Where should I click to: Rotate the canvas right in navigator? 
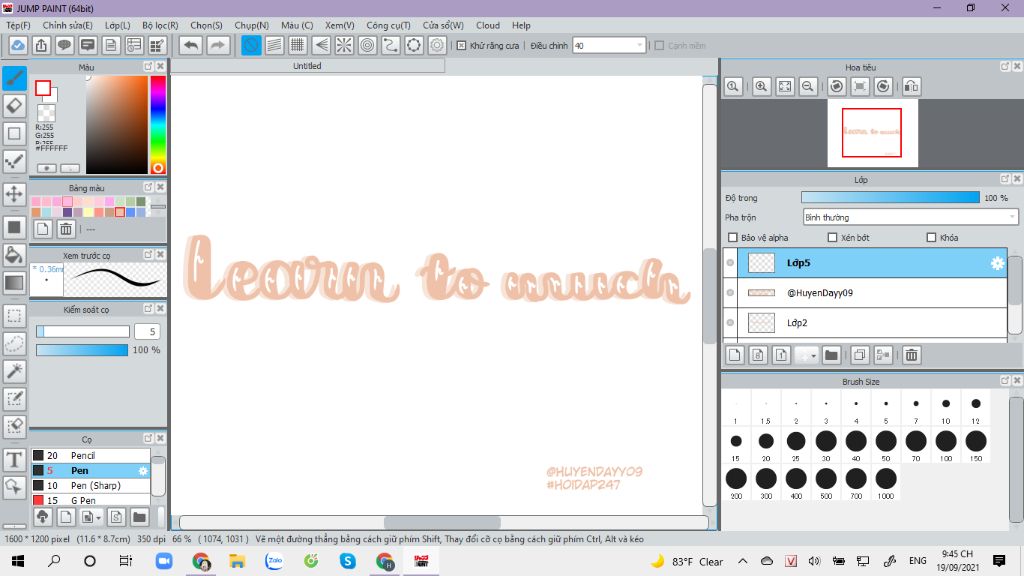click(883, 86)
